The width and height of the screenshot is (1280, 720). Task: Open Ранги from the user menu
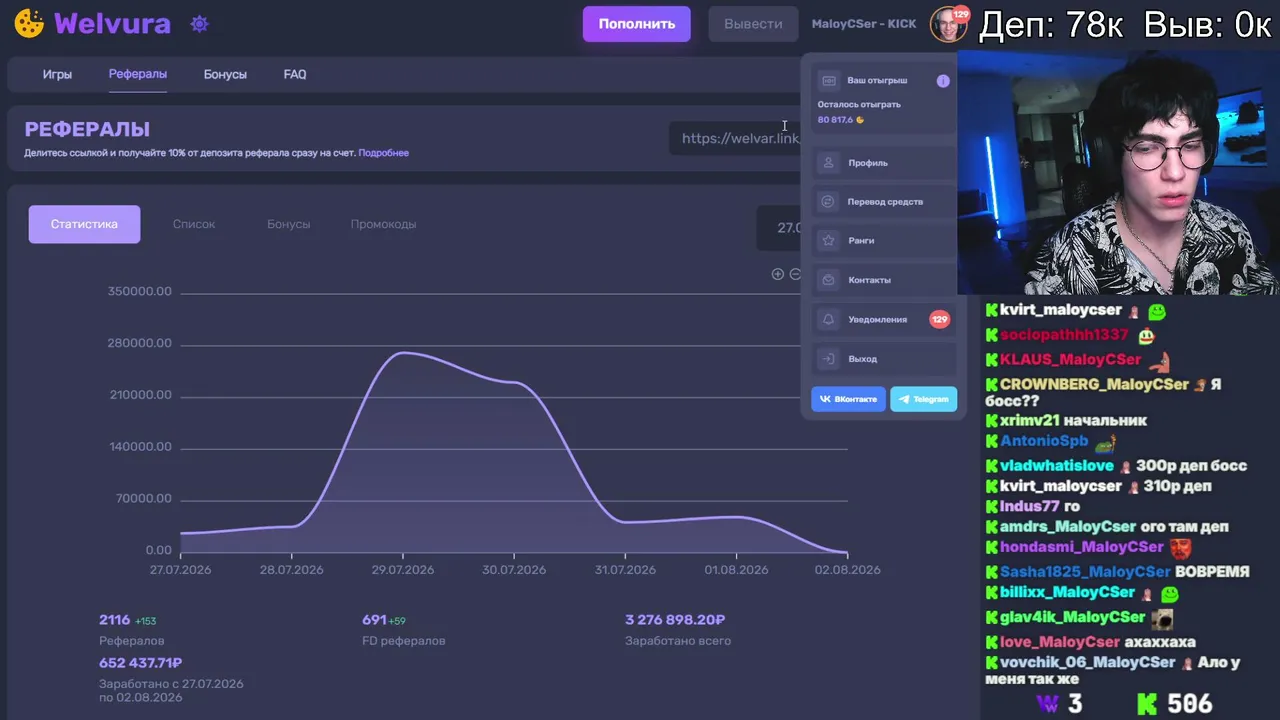[x=884, y=241]
